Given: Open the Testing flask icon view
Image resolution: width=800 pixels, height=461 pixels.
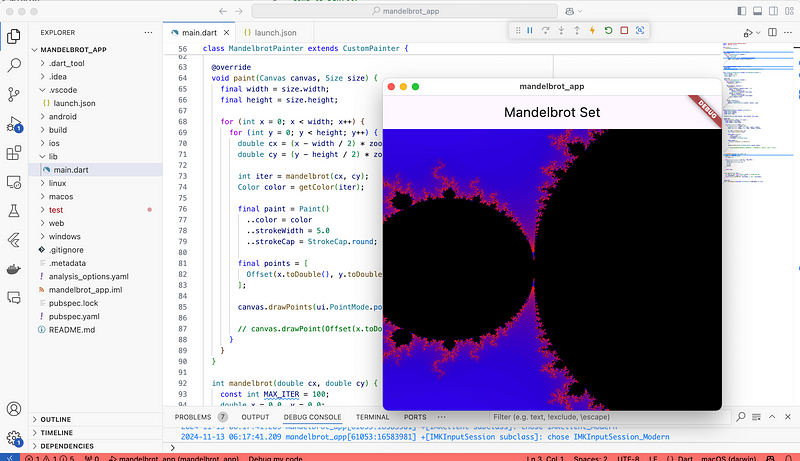Looking at the screenshot, I should [x=14, y=212].
